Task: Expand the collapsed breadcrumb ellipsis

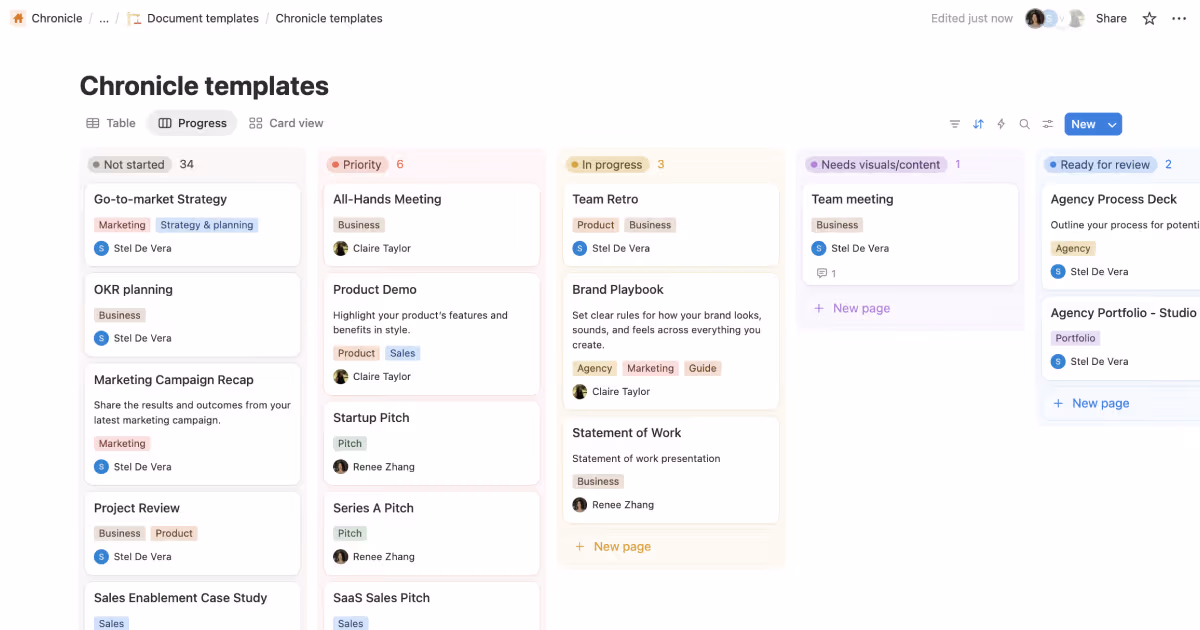Action: (x=103, y=18)
